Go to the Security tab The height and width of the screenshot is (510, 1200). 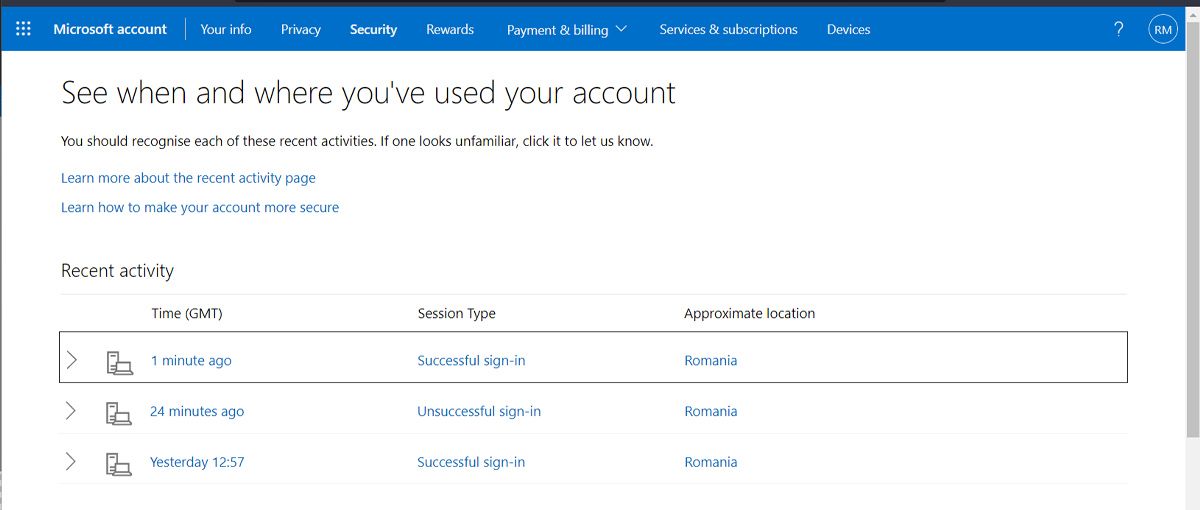pyautogui.click(x=373, y=30)
